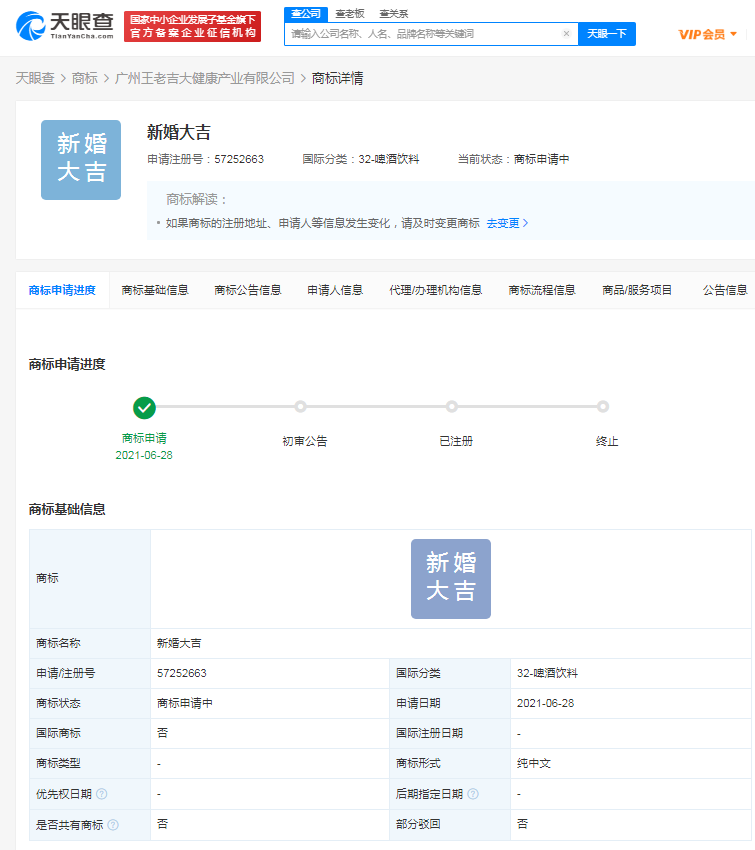755x850 pixels.
Task: Switch to 商标流程信息 tab
Action: 542,290
